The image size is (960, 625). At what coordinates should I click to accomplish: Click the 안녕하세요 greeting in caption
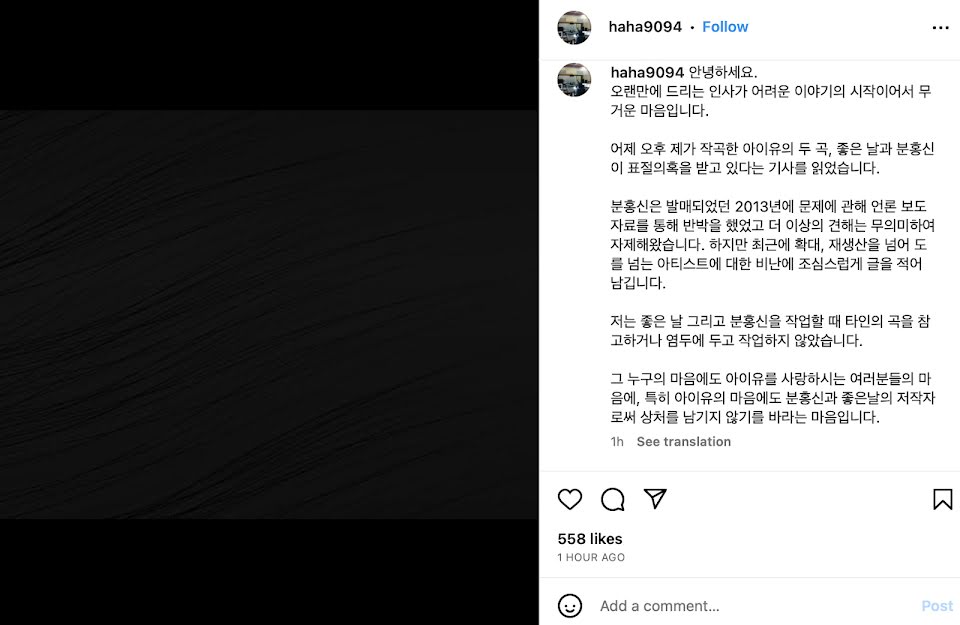tap(722, 72)
